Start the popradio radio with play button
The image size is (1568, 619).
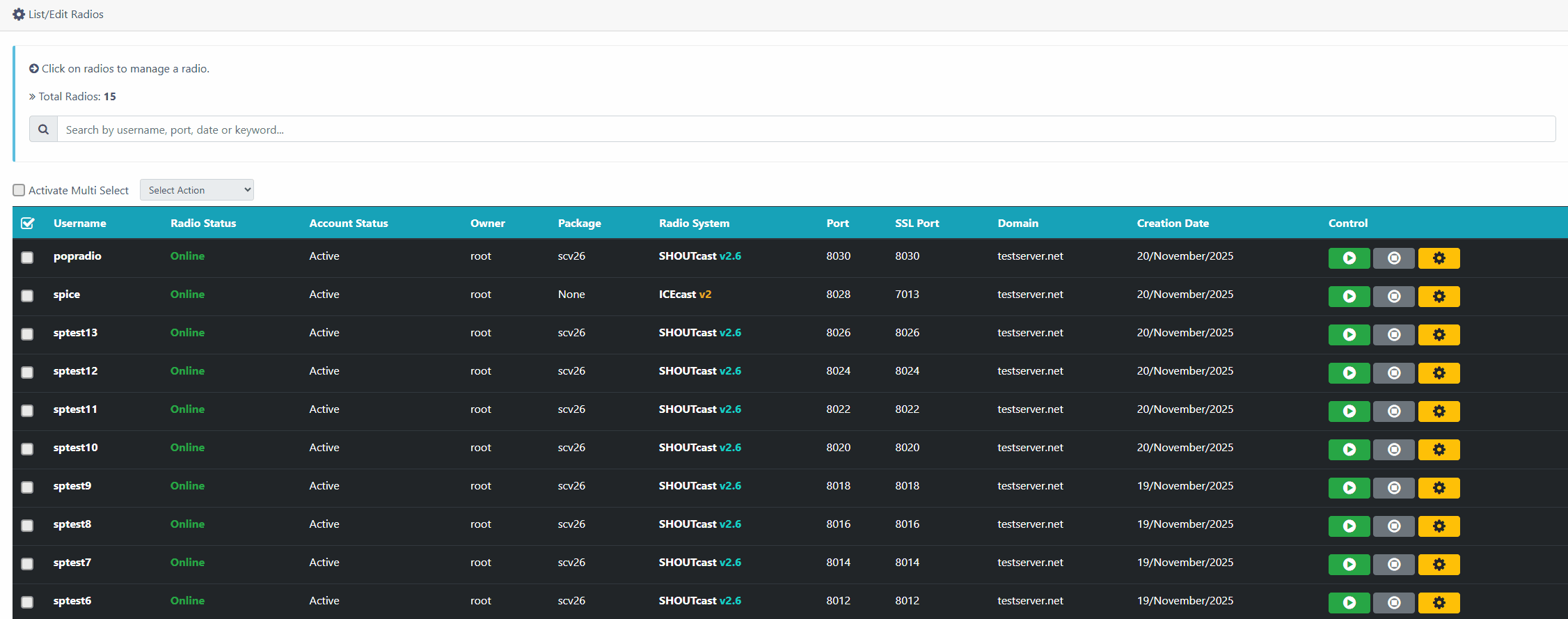1349,258
